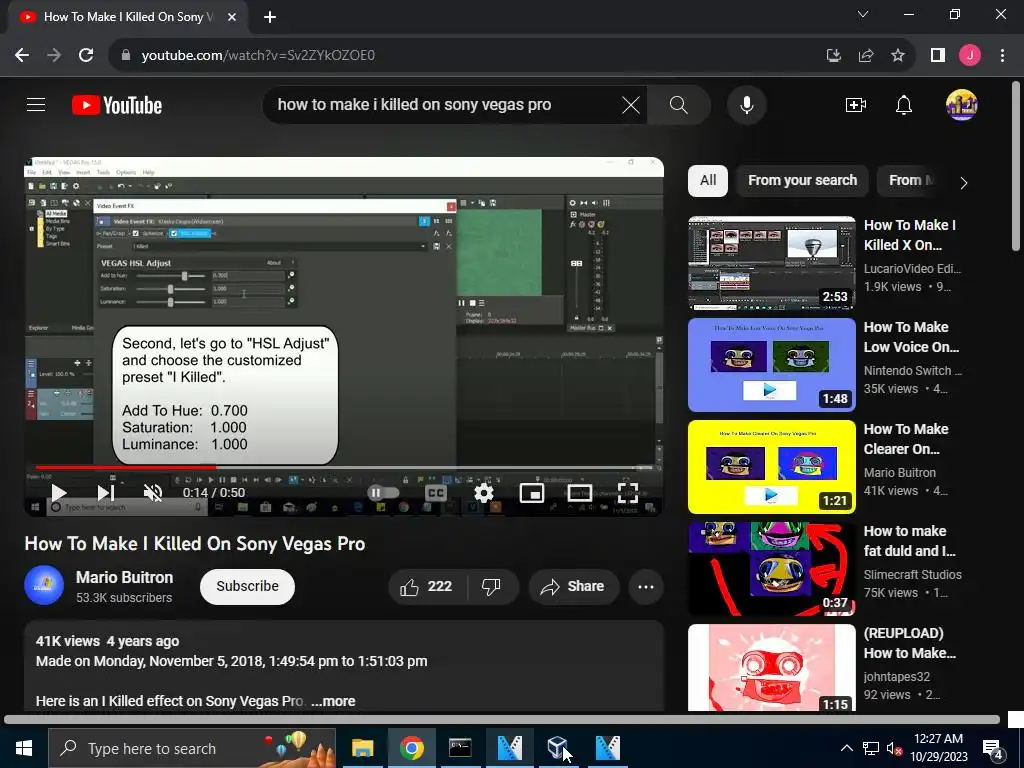Click the taskbar Type here to search box
Viewport: 1024px width, 768px height.
192,748
